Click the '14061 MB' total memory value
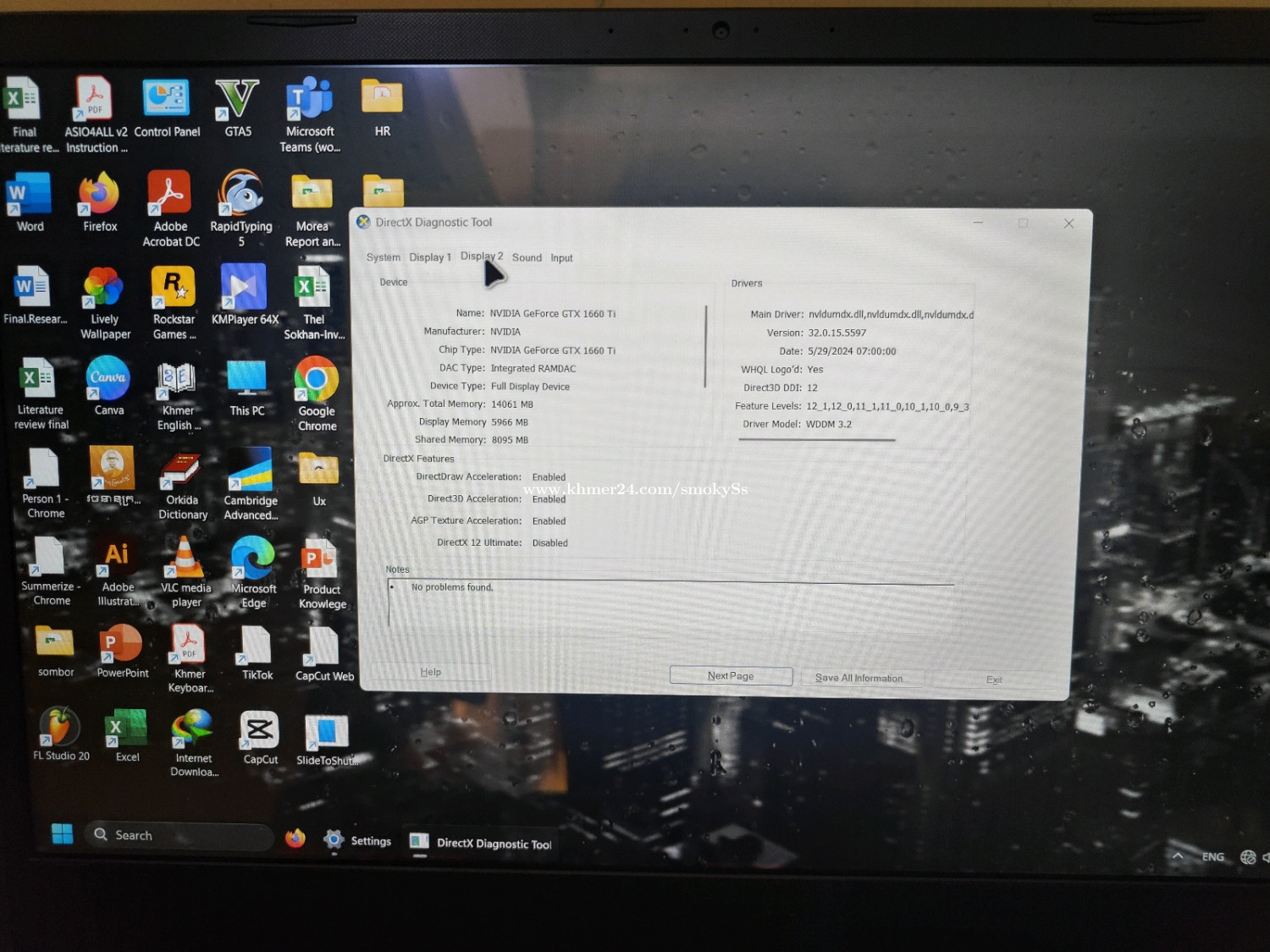Viewport: 1270px width, 952px height. coord(511,404)
